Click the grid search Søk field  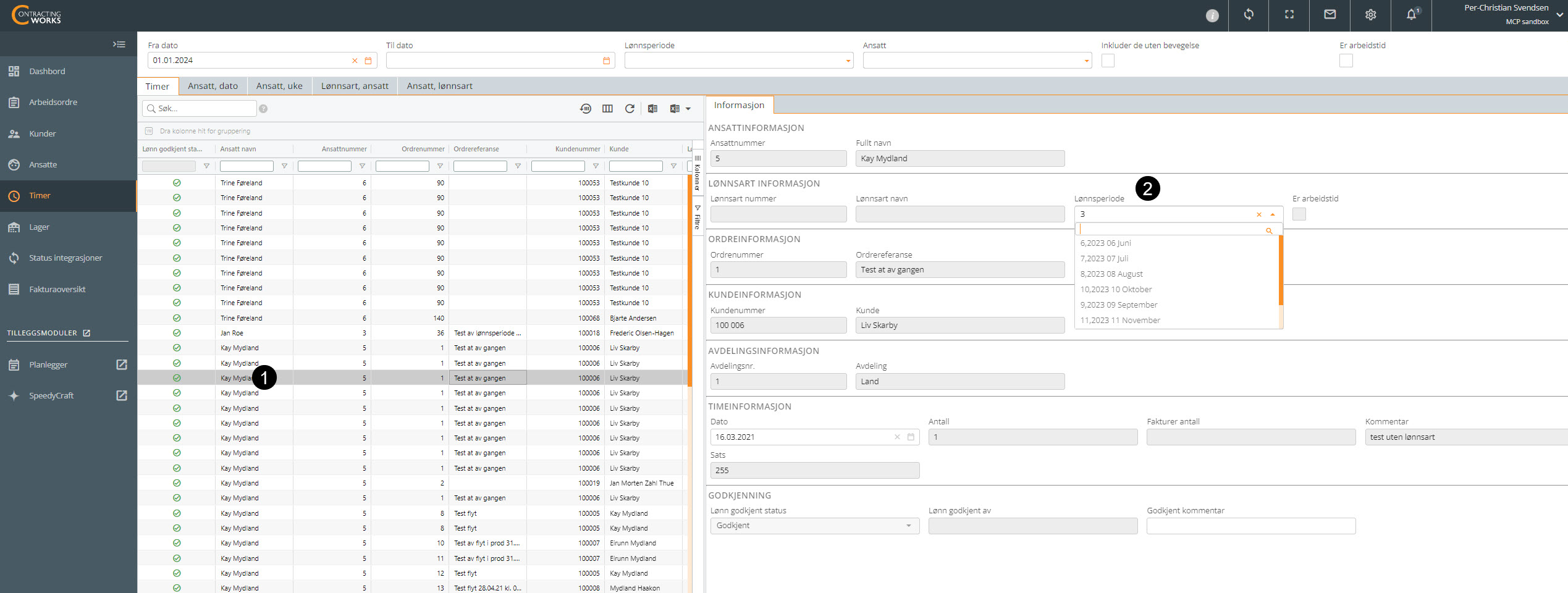click(200, 109)
